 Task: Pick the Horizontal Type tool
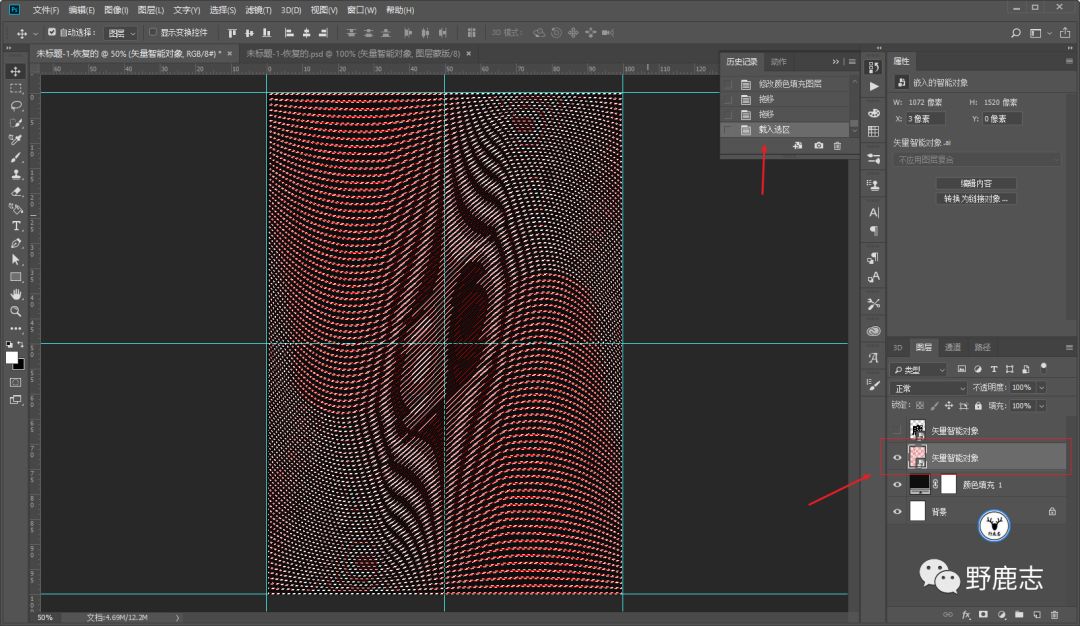pos(16,226)
